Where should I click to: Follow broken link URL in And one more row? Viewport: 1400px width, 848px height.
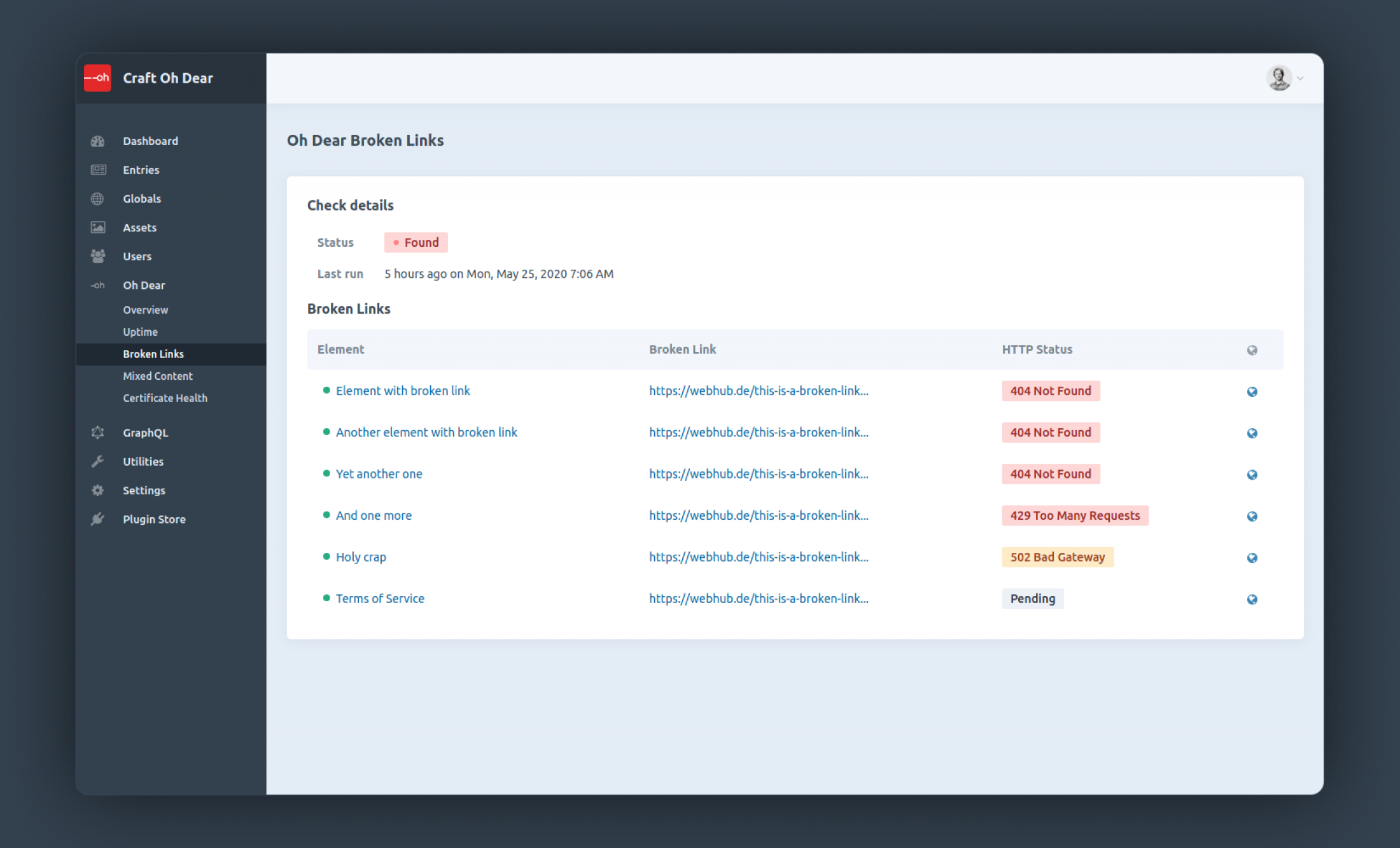pyautogui.click(x=759, y=515)
